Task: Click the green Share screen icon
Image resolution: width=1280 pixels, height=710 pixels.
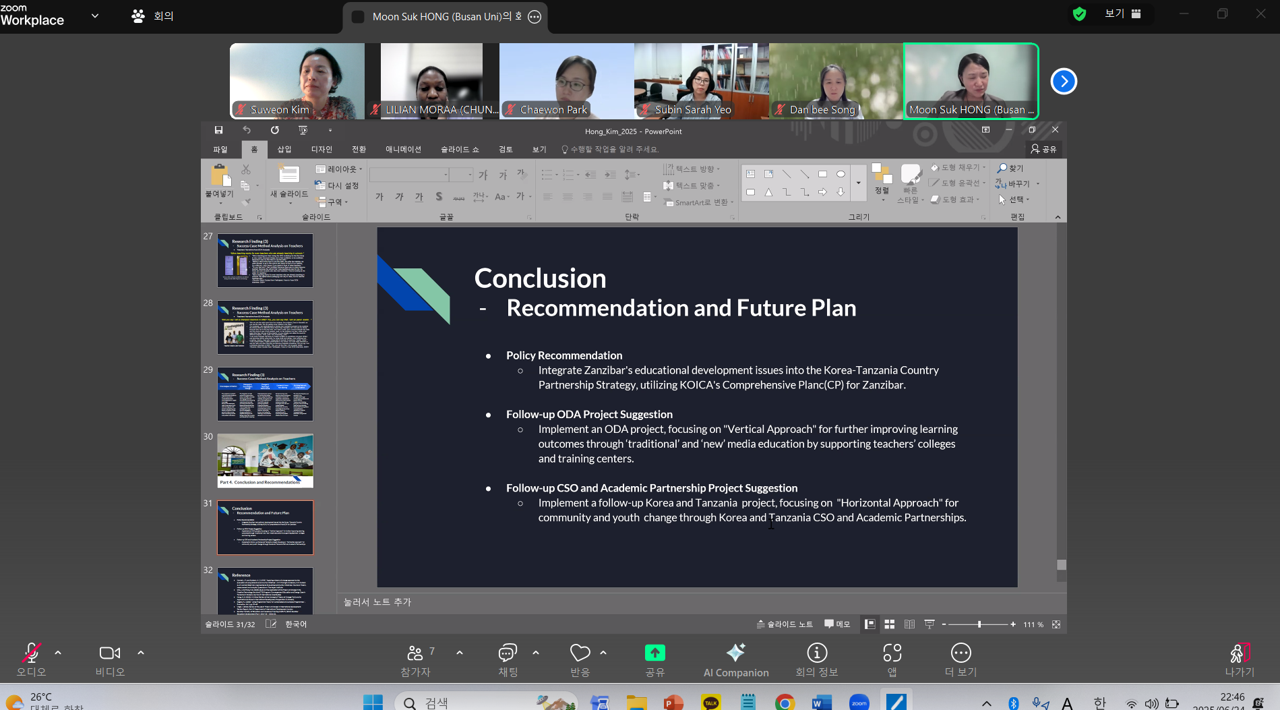Action: 655,653
